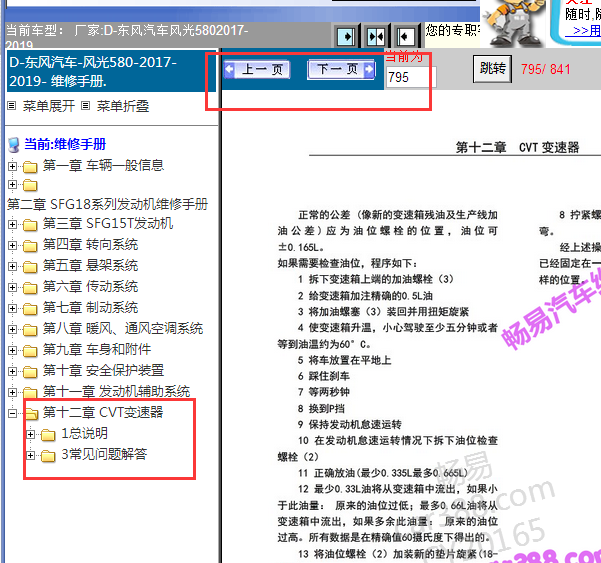Expand 第十章 安全保护装置 node

click(12, 371)
